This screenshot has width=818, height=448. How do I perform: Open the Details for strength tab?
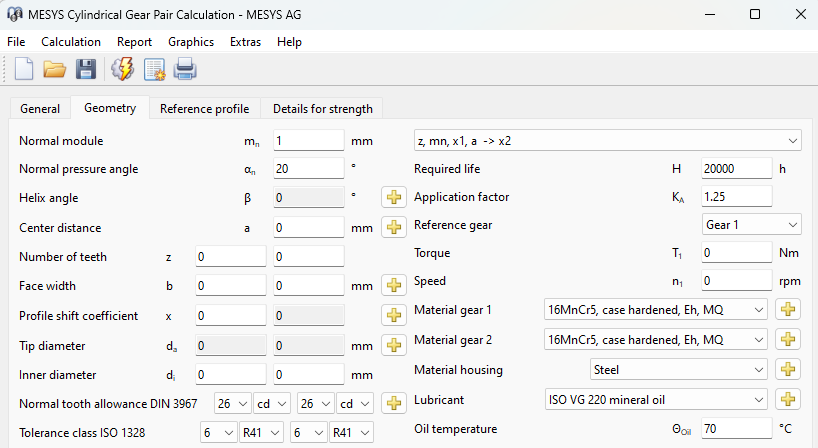pos(322,109)
